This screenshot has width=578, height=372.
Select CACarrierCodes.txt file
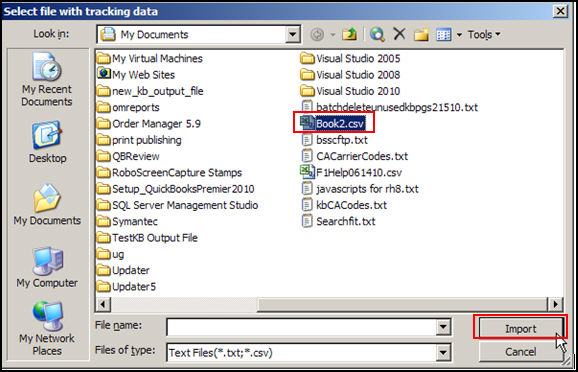point(355,156)
